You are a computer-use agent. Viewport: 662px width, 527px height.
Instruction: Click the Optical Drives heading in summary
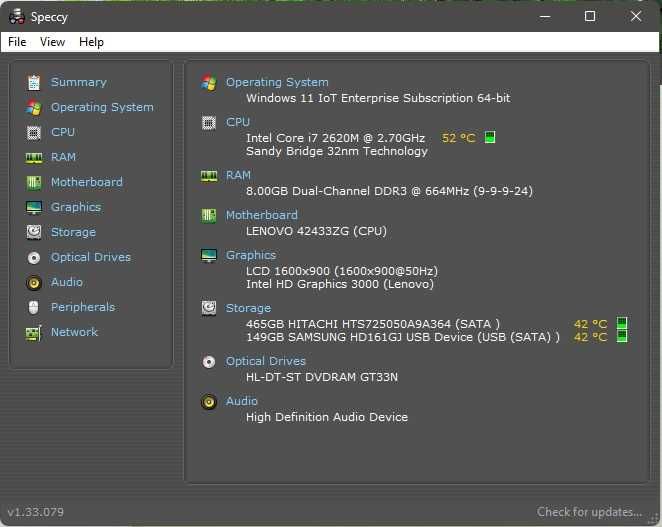[x=266, y=361]
